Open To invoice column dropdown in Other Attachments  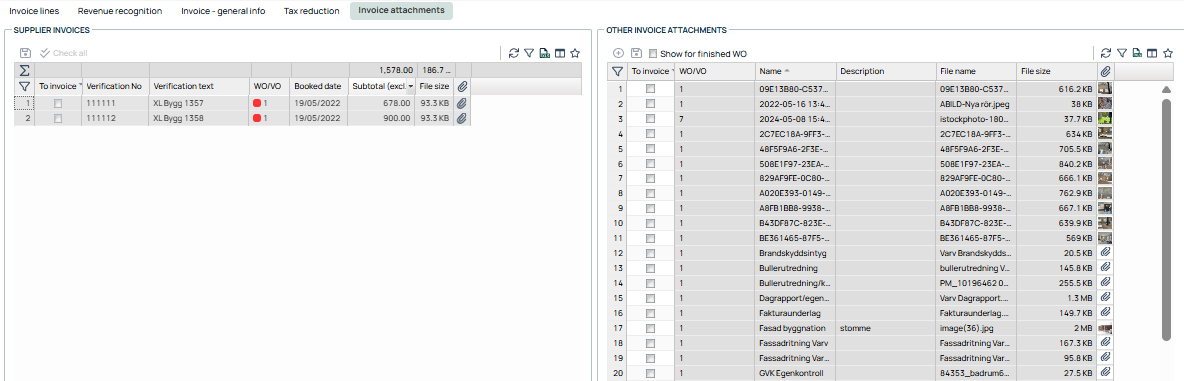(x=672, y=71)
